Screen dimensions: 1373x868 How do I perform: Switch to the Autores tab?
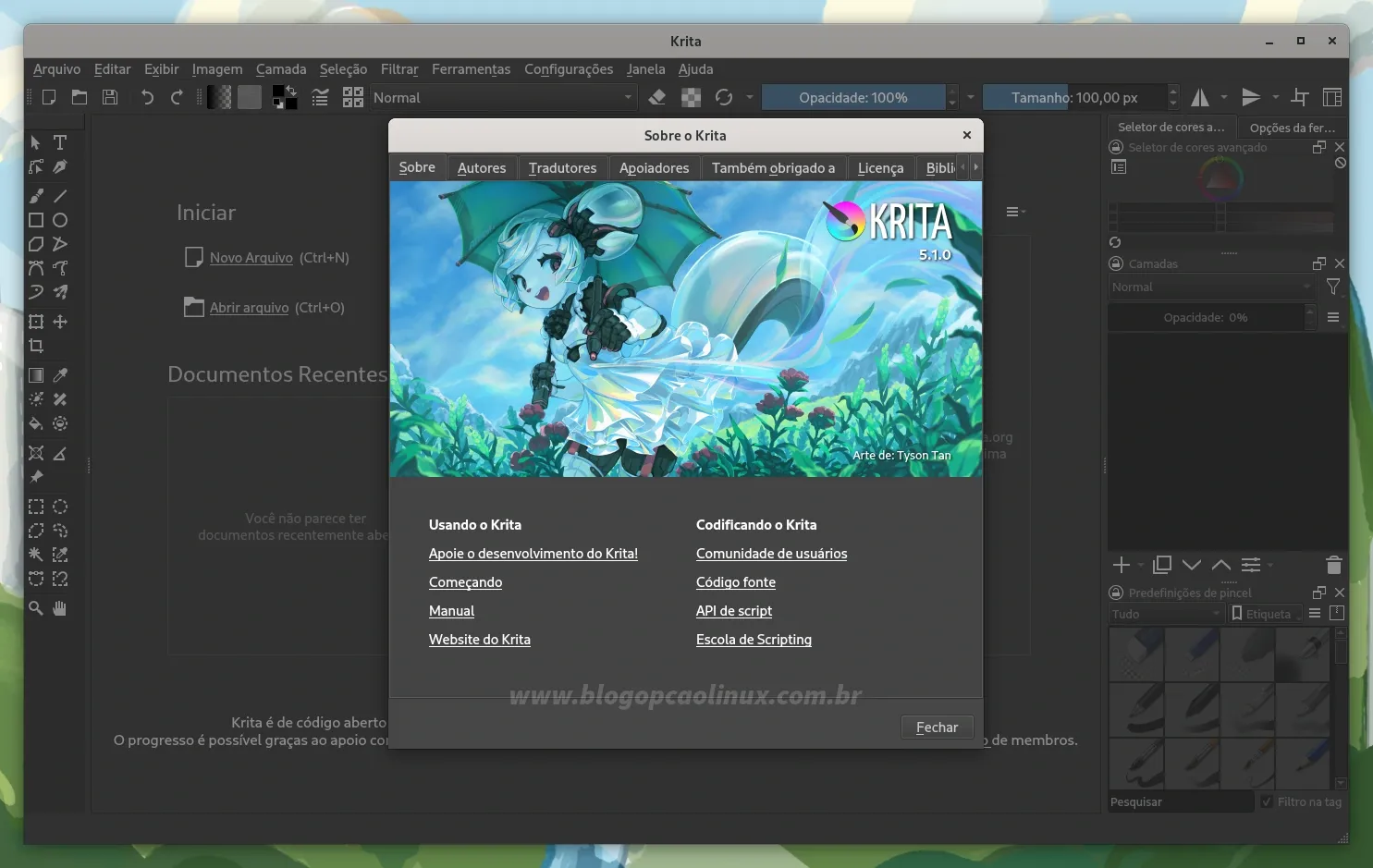pos(482,168)
